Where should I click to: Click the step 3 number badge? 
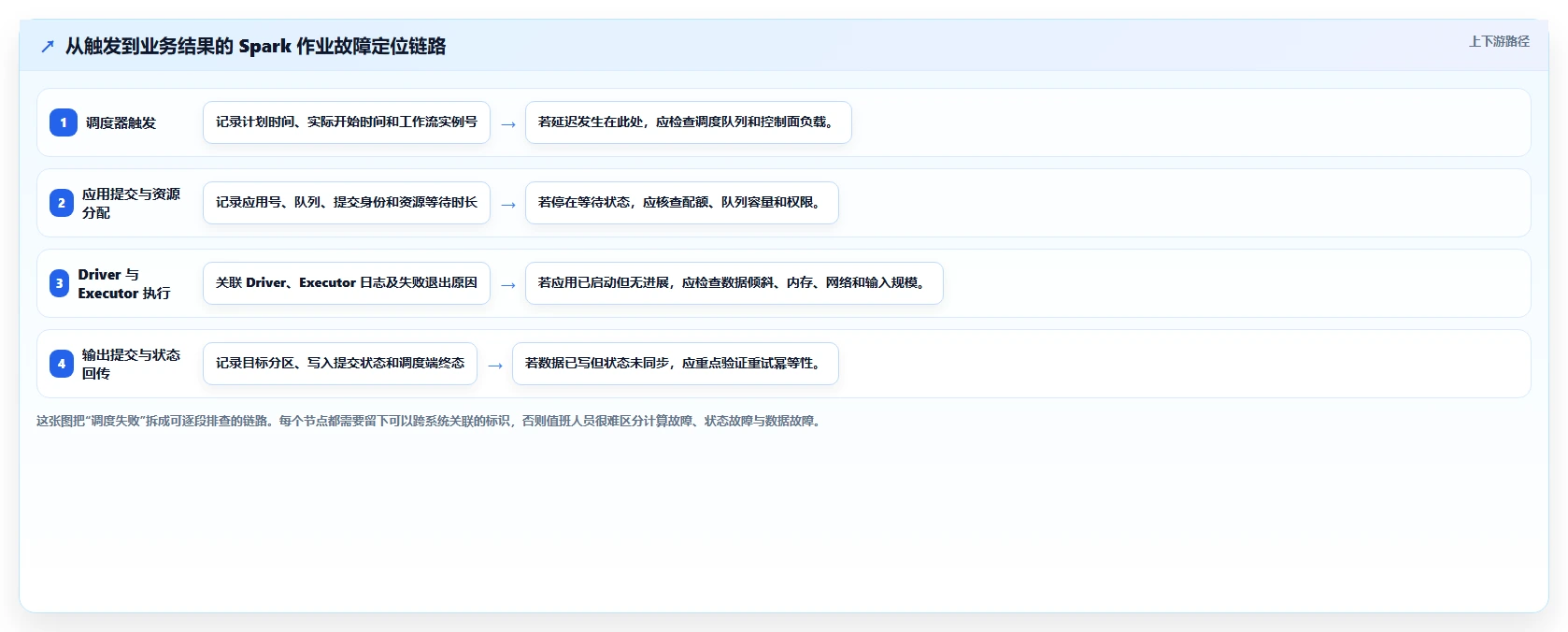point(60,283)
